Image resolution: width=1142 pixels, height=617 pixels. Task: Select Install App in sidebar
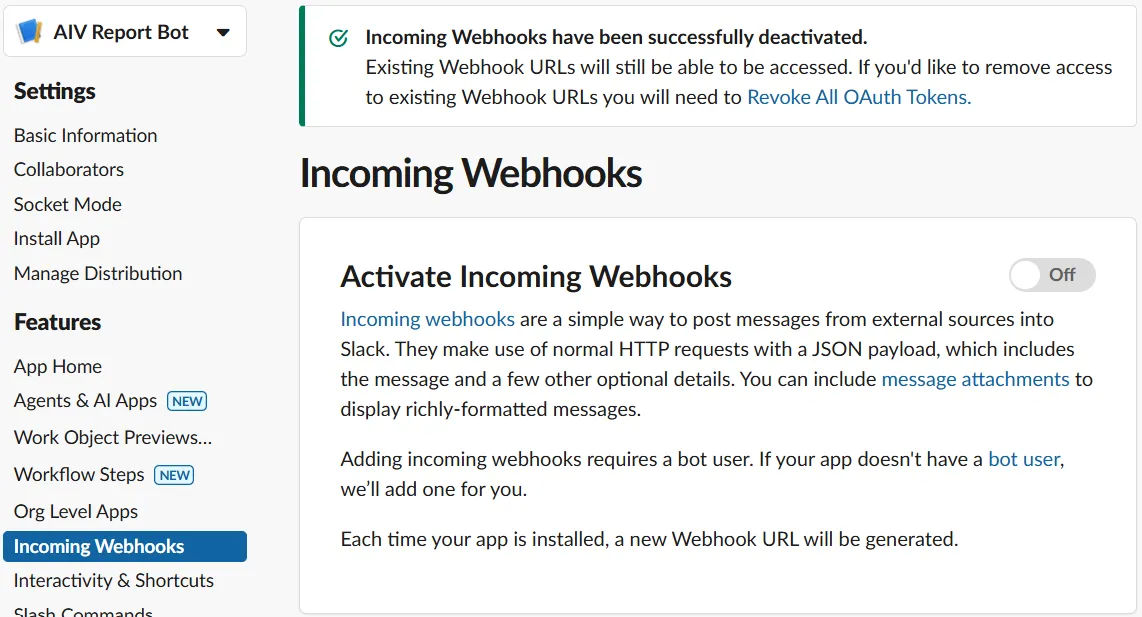tap(57, 238)
